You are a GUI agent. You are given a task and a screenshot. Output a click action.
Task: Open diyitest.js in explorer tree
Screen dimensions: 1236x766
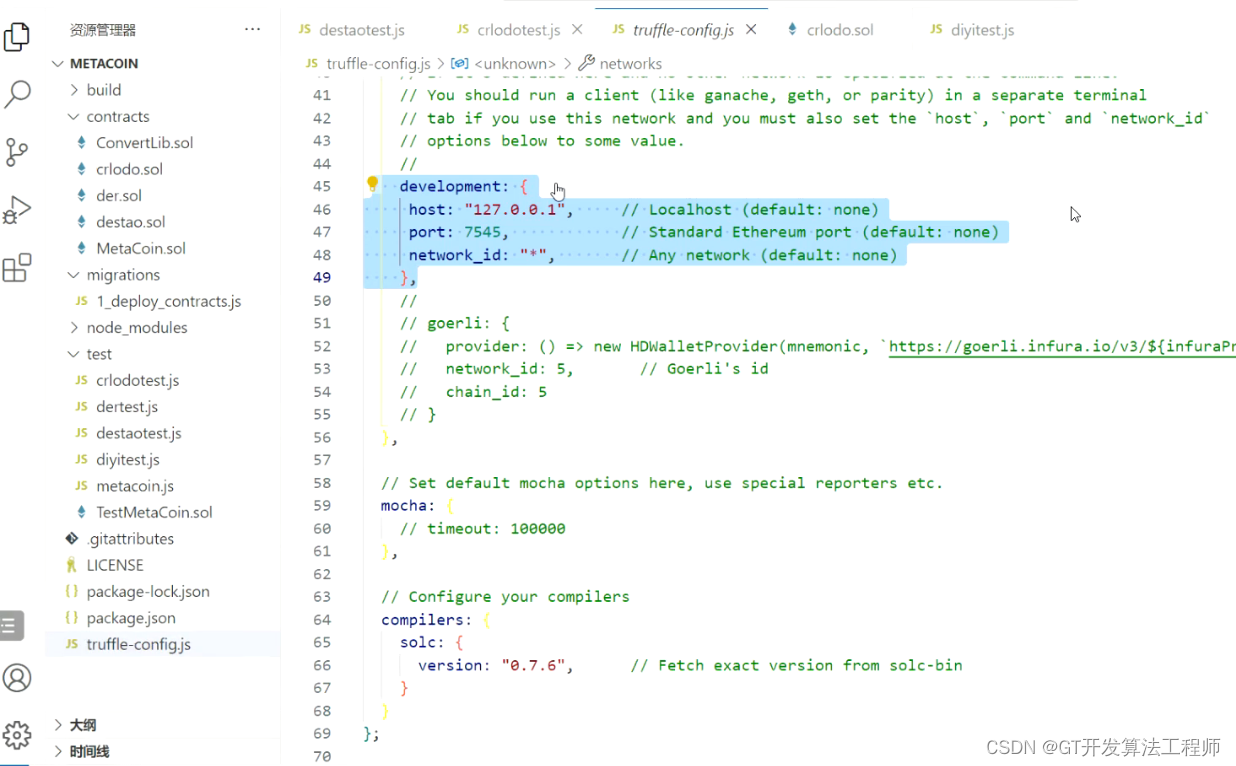(127, 460)
